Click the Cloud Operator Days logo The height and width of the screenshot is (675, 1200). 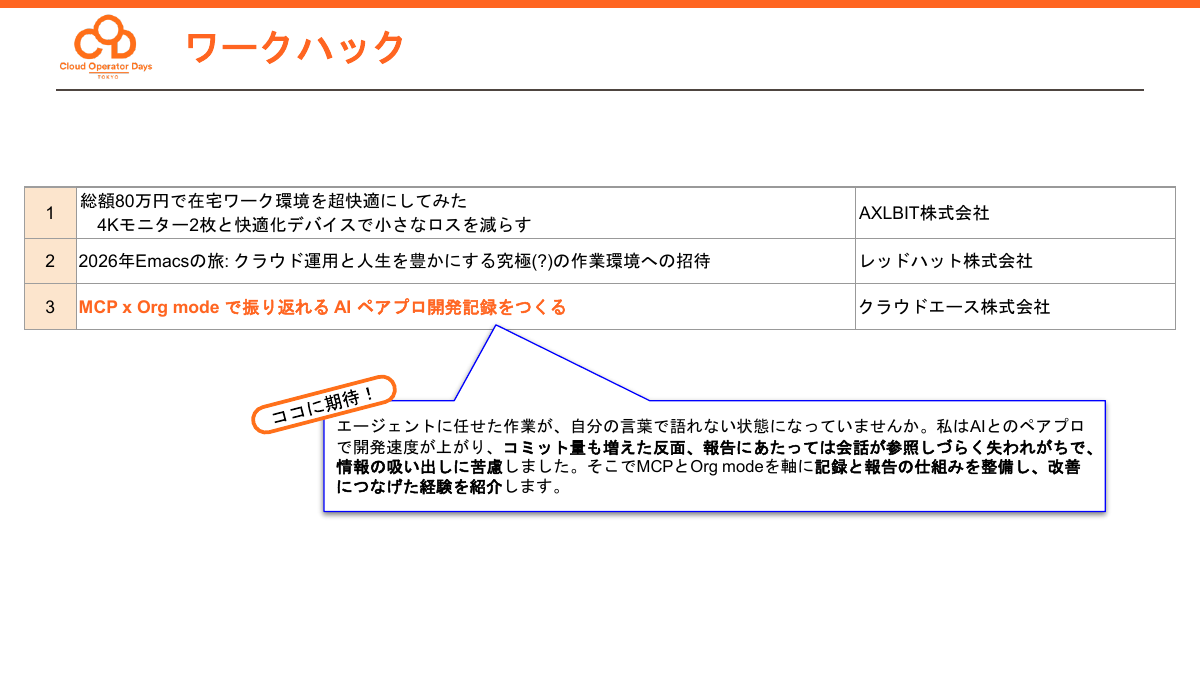tap(106, 49)
